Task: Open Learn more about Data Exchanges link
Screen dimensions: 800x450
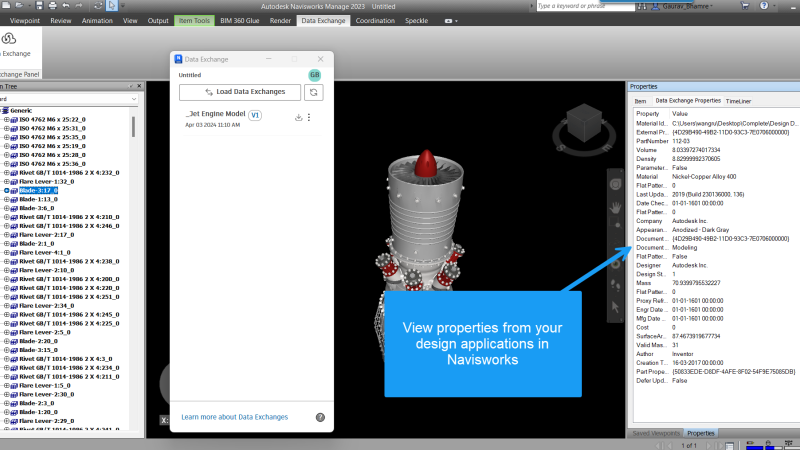Action: [235, 417]
